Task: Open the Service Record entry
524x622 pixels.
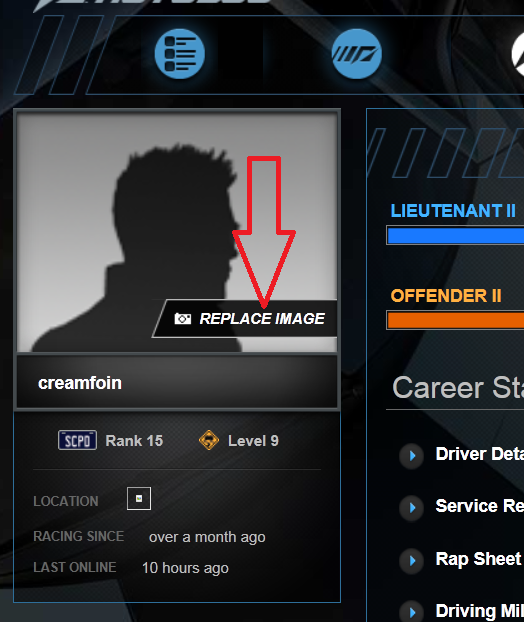Action: pyautogui.click(x=480, y=506)
